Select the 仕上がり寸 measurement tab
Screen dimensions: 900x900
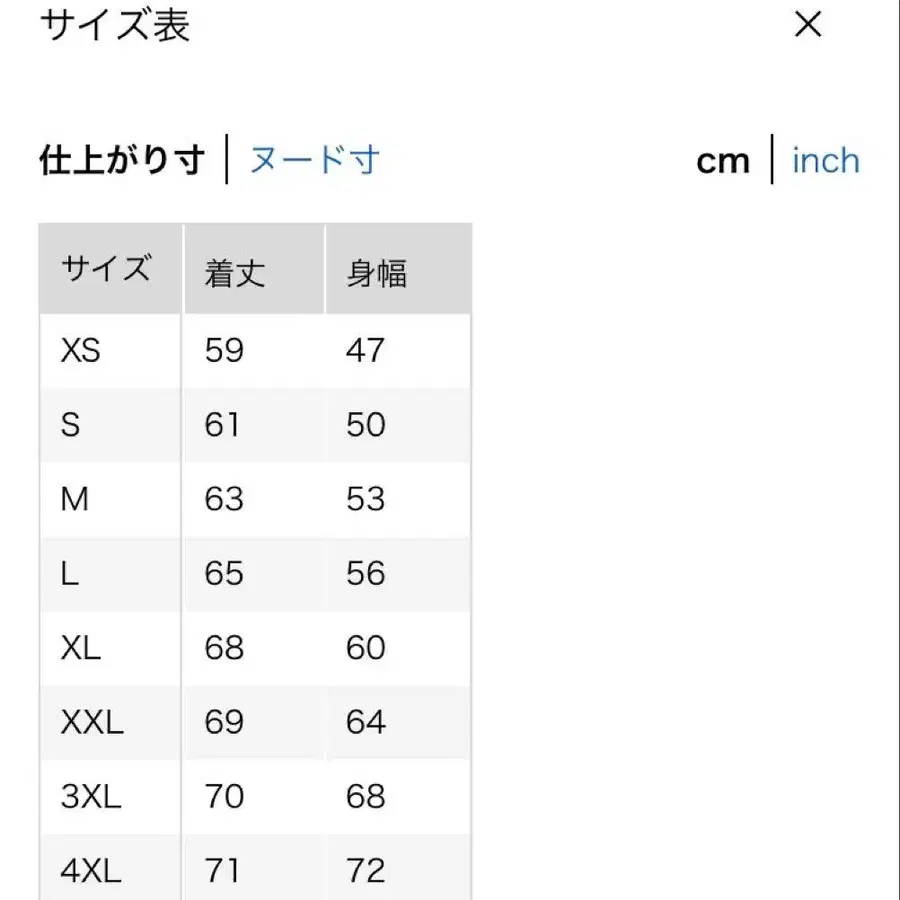click(123, 157)
